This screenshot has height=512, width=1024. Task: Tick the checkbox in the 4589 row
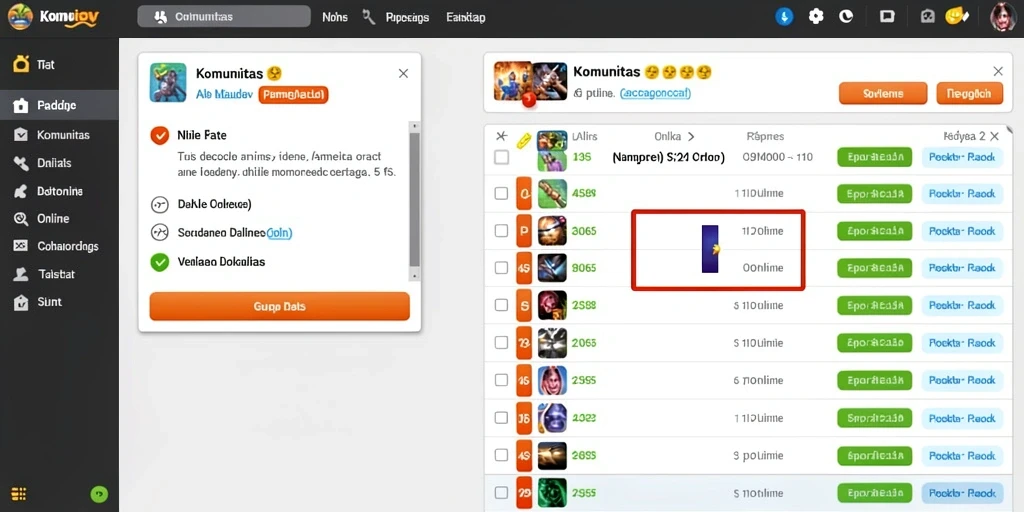point(501,193)
